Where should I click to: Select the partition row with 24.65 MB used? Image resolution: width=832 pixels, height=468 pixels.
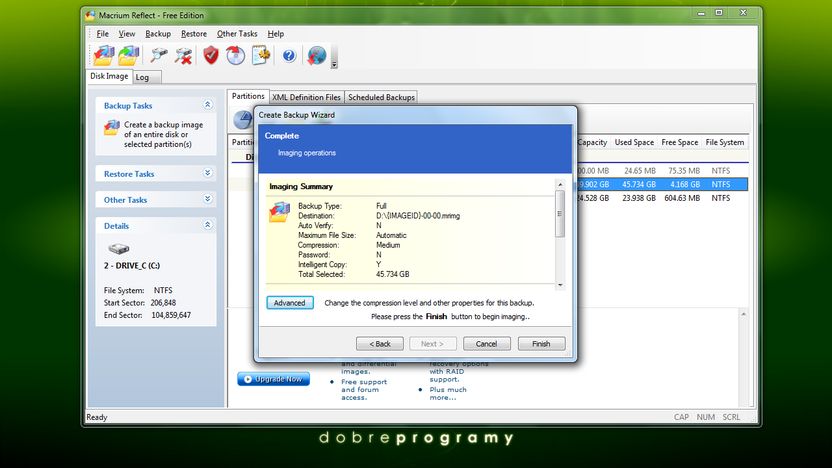point(663,171)
